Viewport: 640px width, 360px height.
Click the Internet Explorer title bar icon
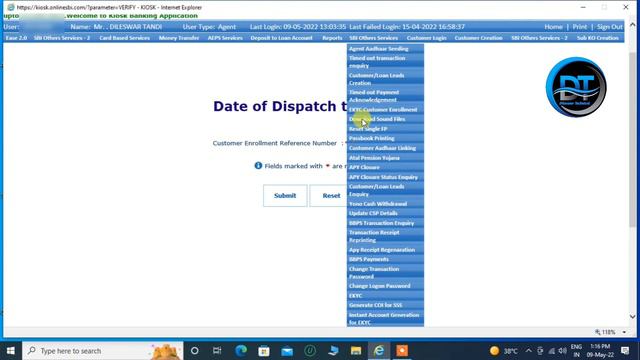[x=11, y=7]
